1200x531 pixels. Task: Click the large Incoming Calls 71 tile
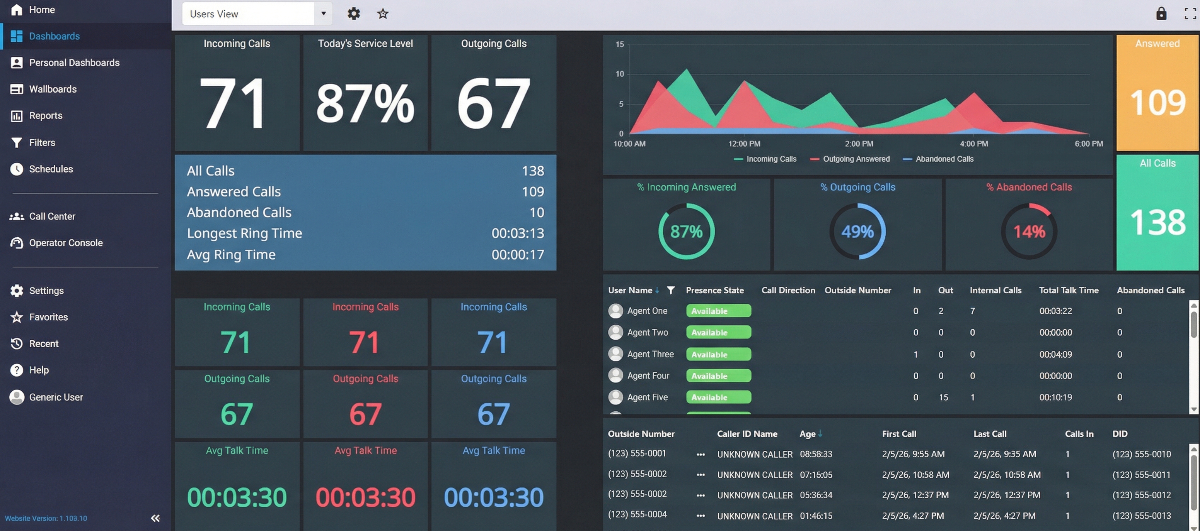click(237, 93)
